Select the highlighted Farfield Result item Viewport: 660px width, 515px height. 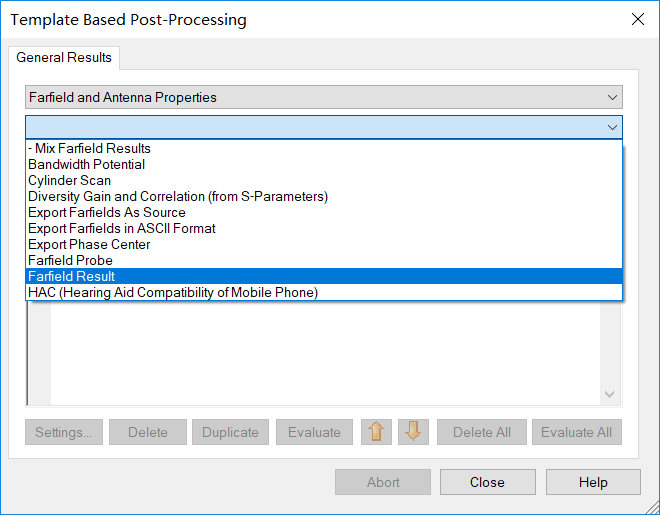tap(324, 276)
